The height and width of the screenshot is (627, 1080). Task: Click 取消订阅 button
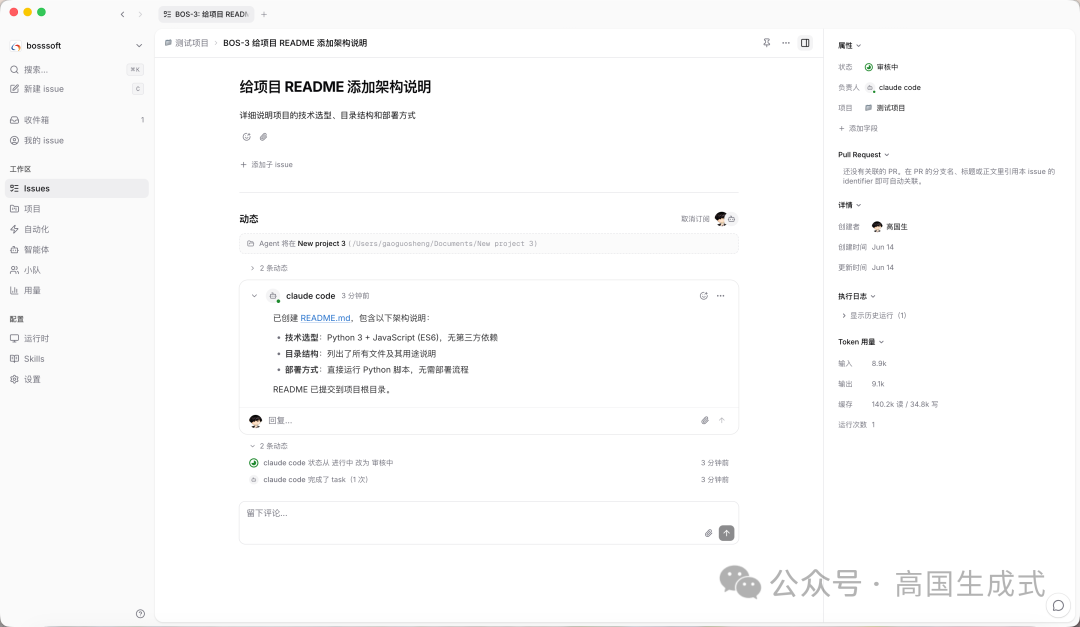click(695, 219)
